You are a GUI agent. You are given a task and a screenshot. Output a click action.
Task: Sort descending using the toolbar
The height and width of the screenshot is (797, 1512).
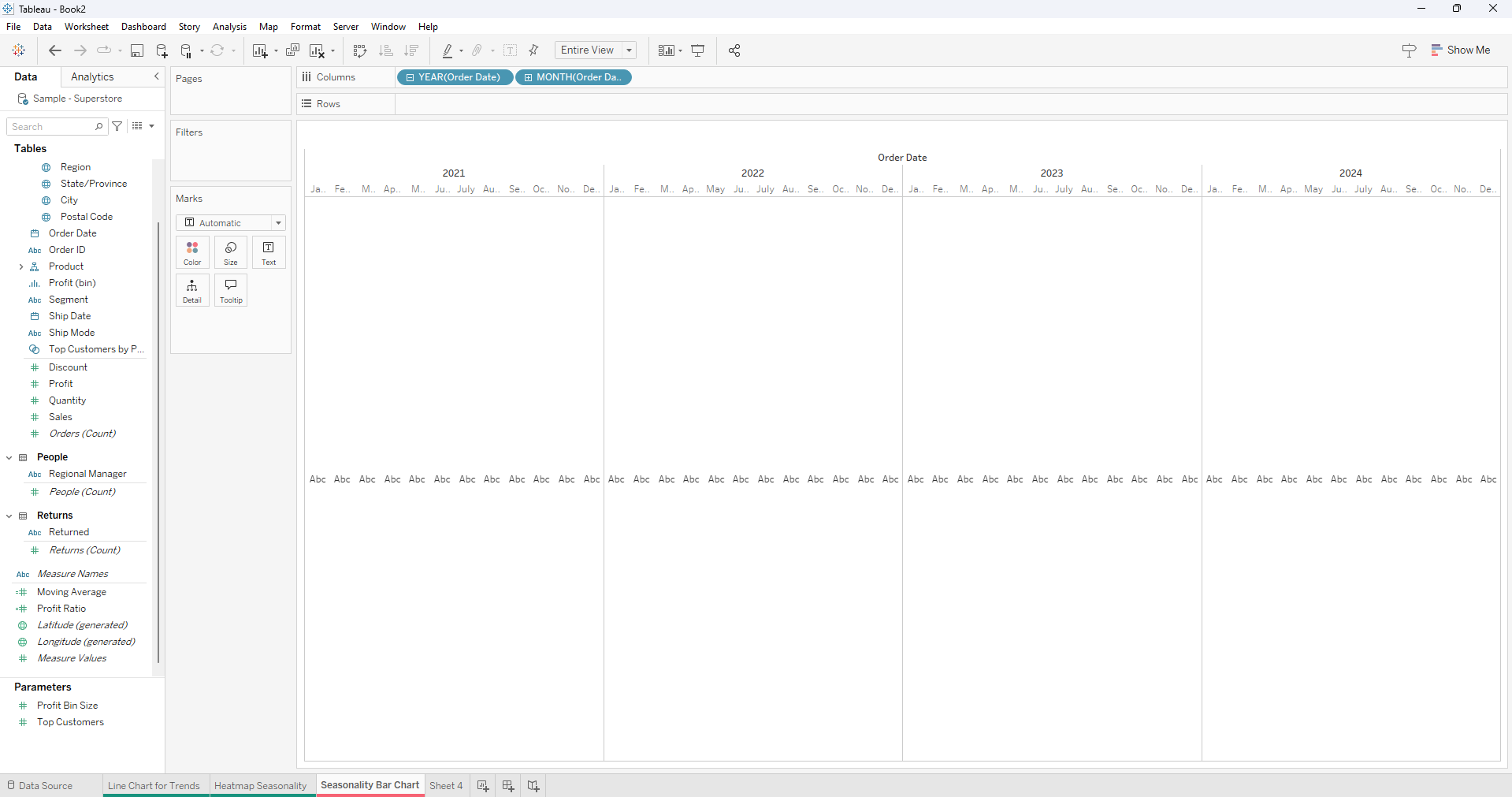(411, 50)
